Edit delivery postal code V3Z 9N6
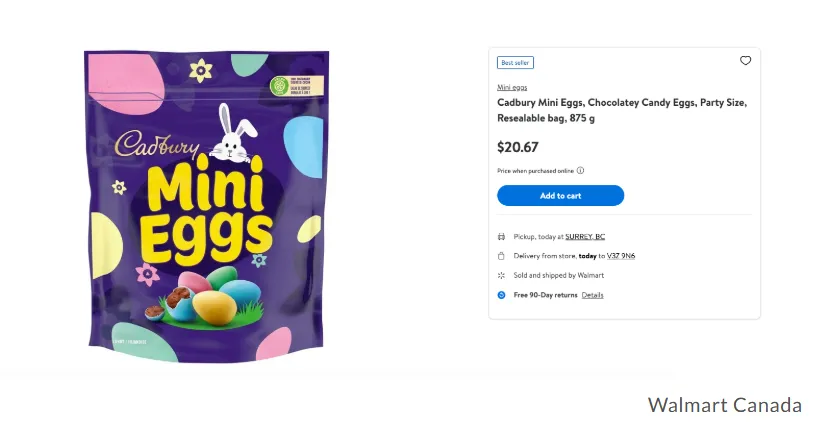 click(618, 256)
